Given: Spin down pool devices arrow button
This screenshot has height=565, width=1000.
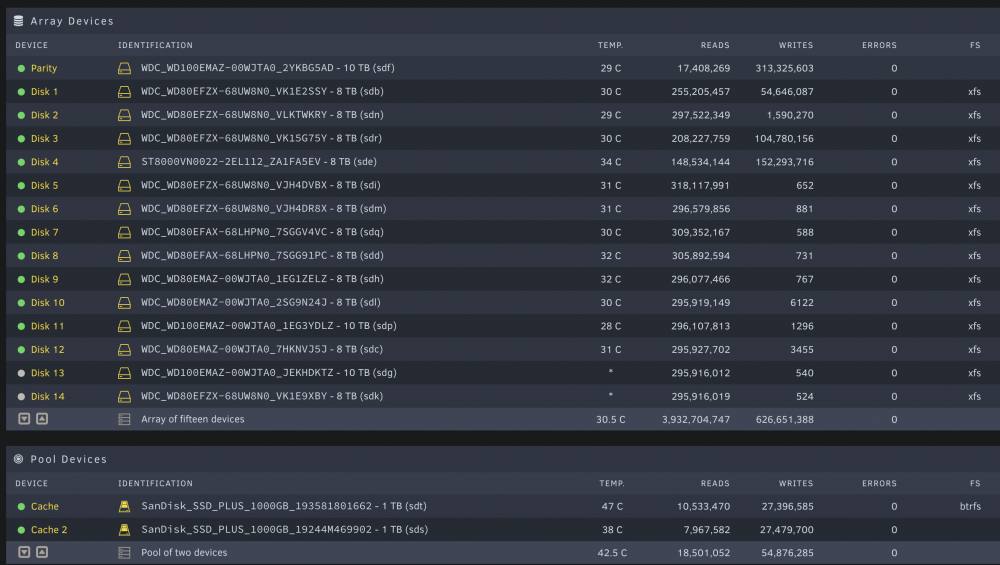Looking at the screenshot, I should (x=24, y=552).
